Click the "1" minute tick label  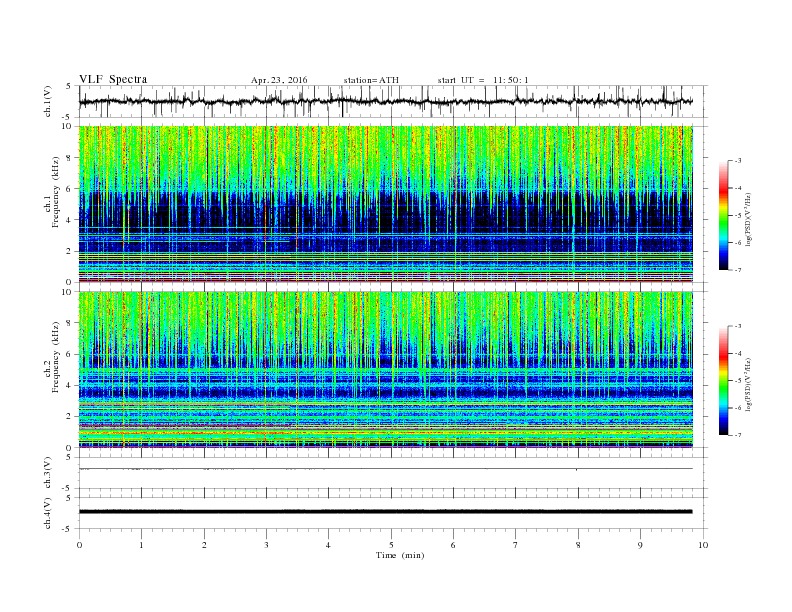pos(141,545)
